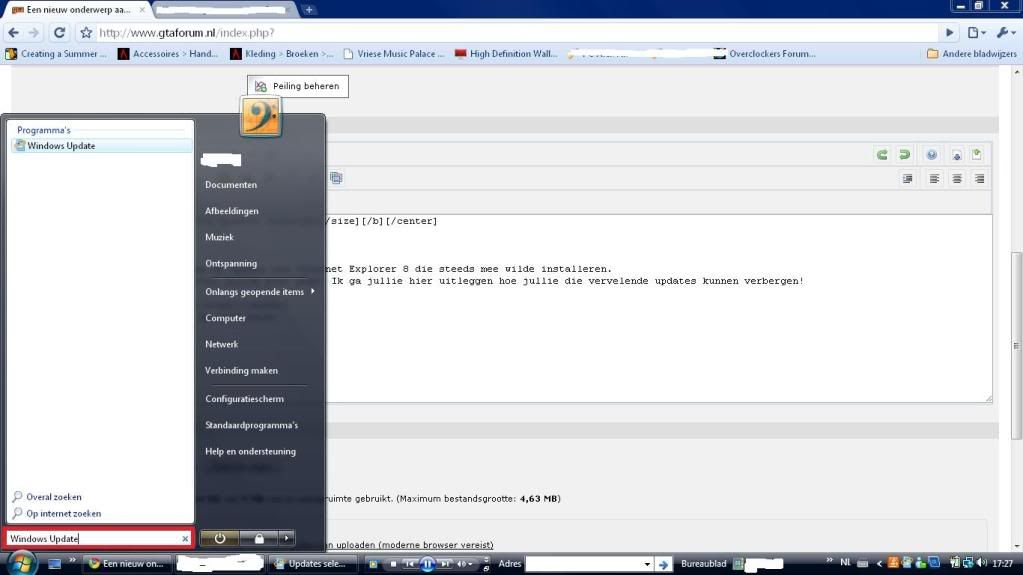Switch to the Chrome 'Een nieuw on...' taskbar button
Viewport: 1023px width, 575px height.
pyautogui.click(x=127, y=564)
